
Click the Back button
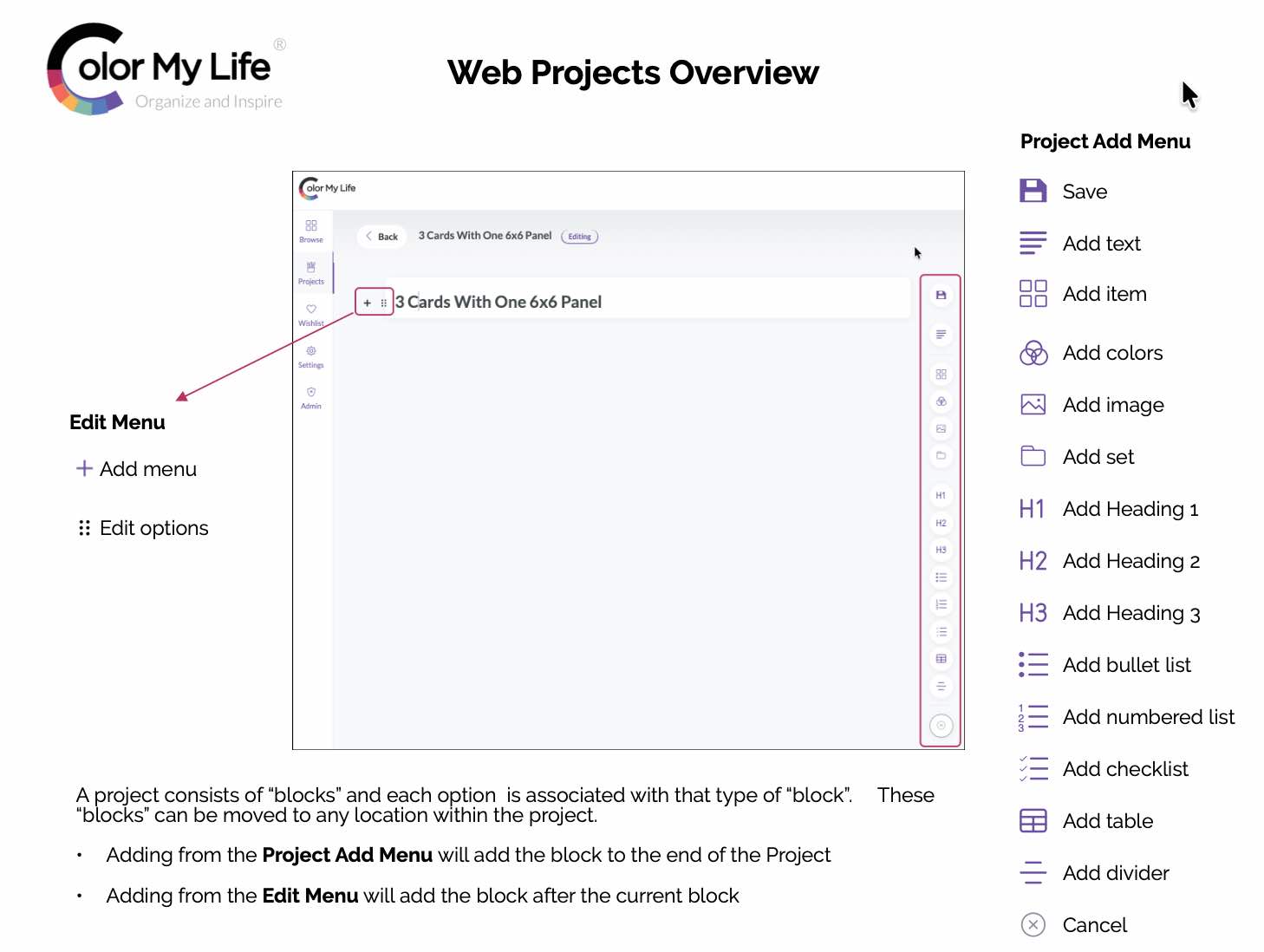click(381, 236)
